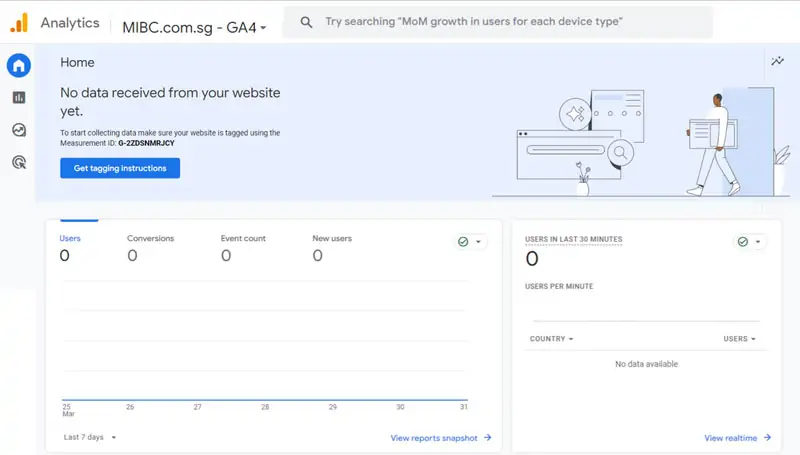Open Reports bar chart icon in sidebar
Screen dimensions: 800x455
pos(18,98)
